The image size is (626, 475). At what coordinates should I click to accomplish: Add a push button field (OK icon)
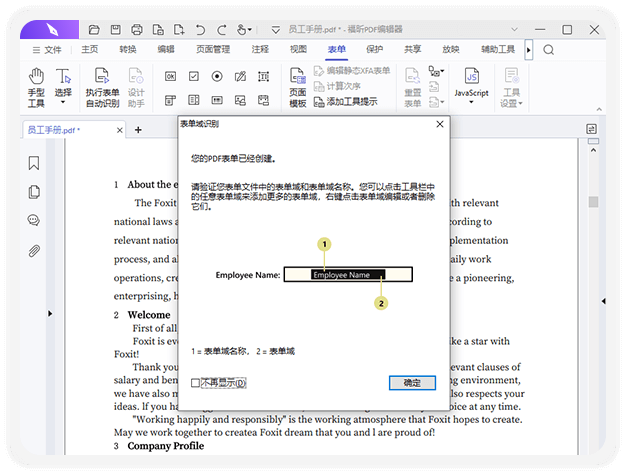point(170,76)
